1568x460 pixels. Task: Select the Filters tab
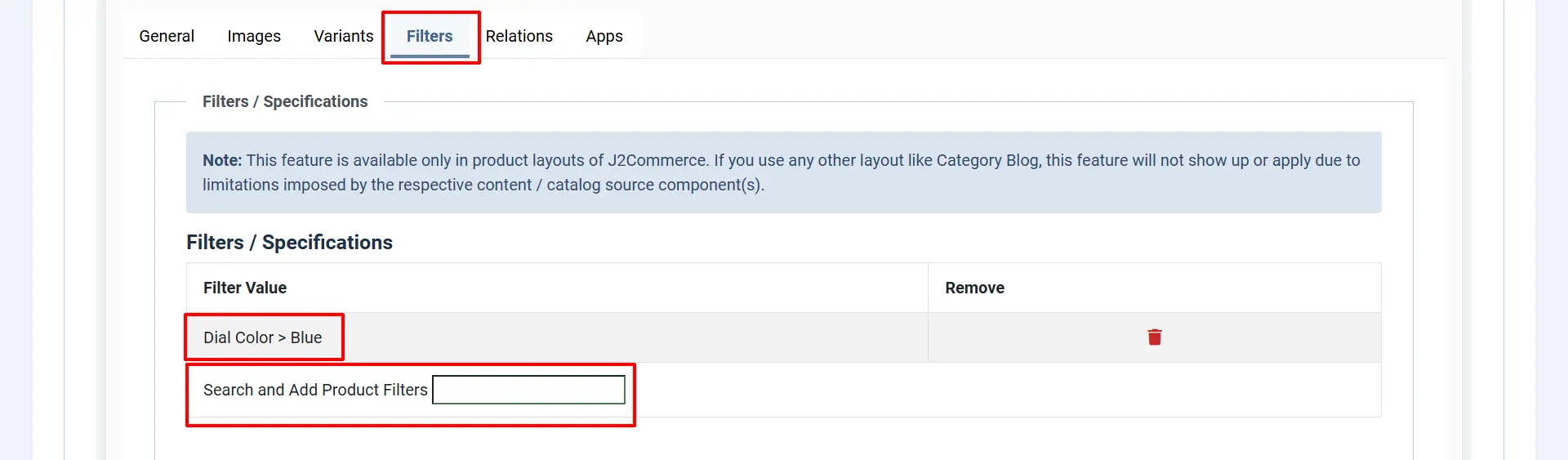click(x=430, y=36)
